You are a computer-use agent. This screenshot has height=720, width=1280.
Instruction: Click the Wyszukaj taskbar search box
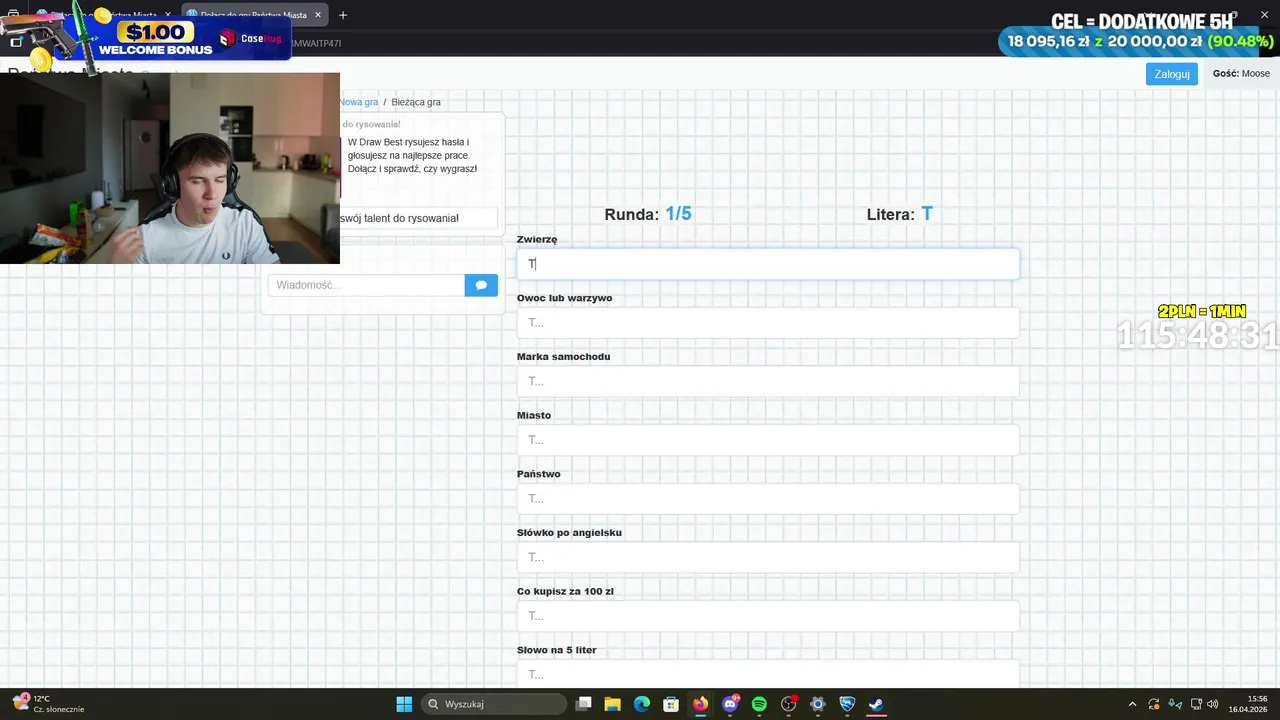pos(494,704)
